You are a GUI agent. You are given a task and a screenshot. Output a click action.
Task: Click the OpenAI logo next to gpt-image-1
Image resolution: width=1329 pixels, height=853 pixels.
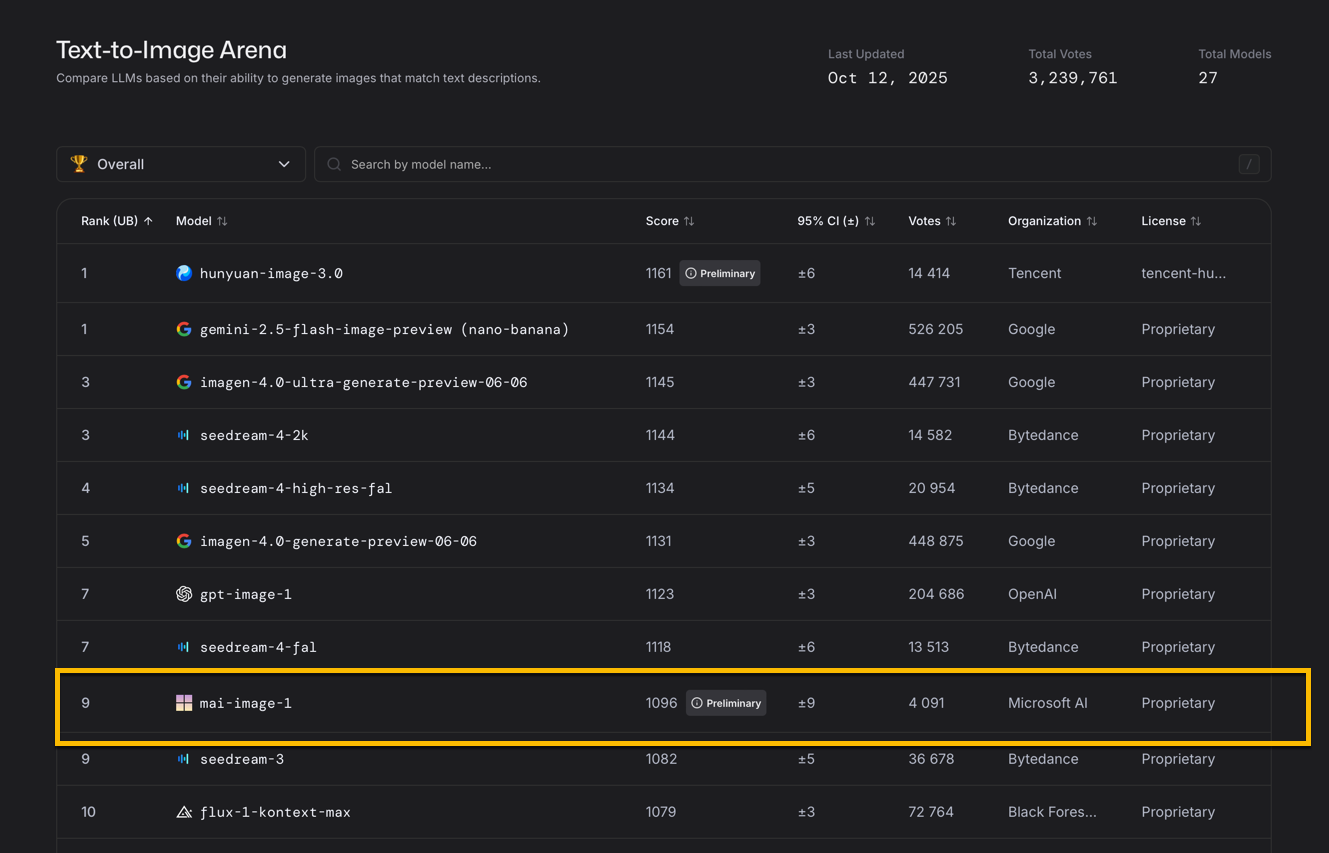(x=184, y=594)
